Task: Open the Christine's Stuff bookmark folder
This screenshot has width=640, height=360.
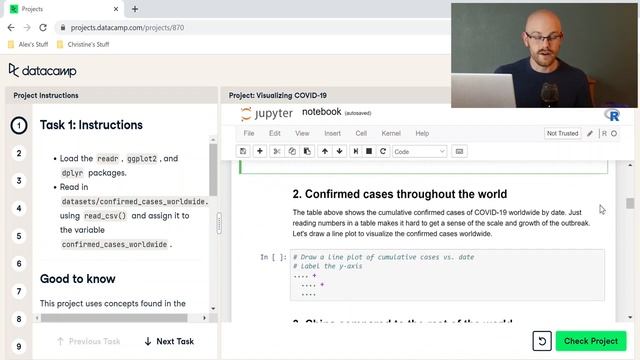Action: point(83,44)
